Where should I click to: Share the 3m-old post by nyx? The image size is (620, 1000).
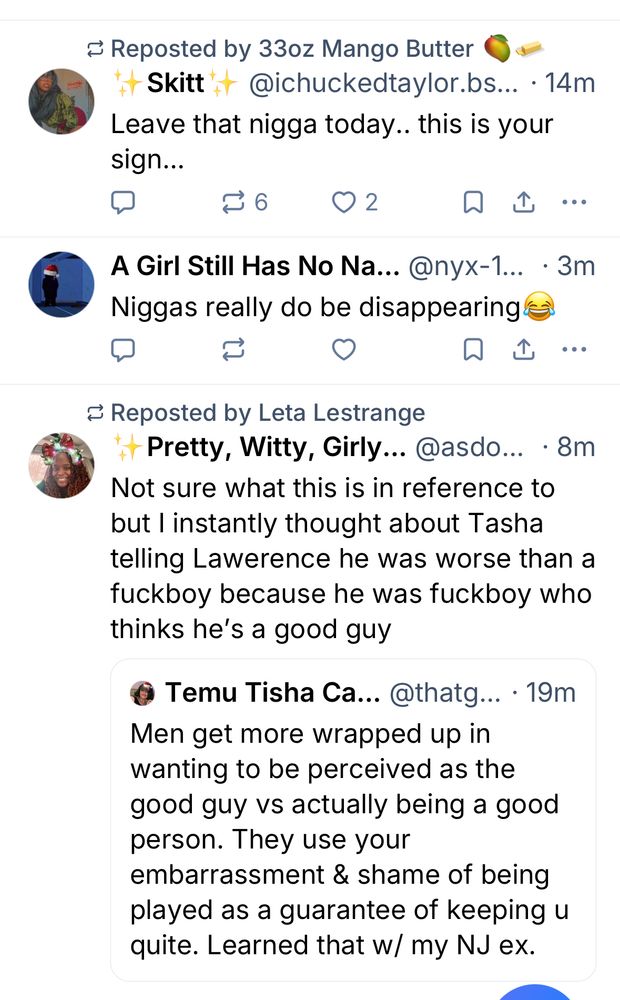(x=523, y=350)
